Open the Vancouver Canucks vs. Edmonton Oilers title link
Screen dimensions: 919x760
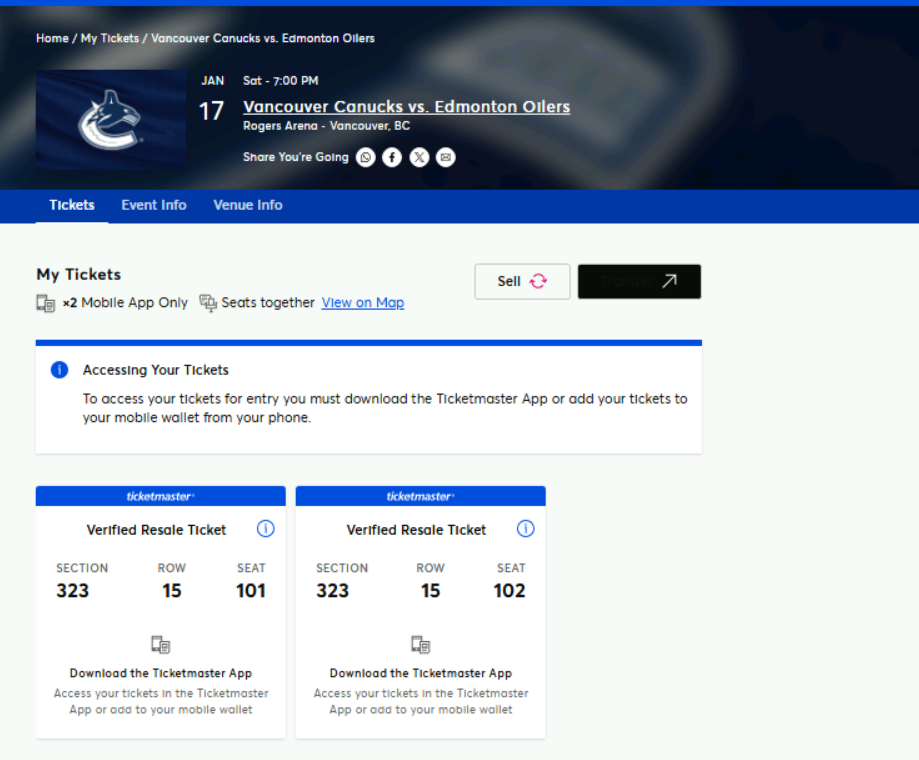pyautogui.click(x=407, y=107)
